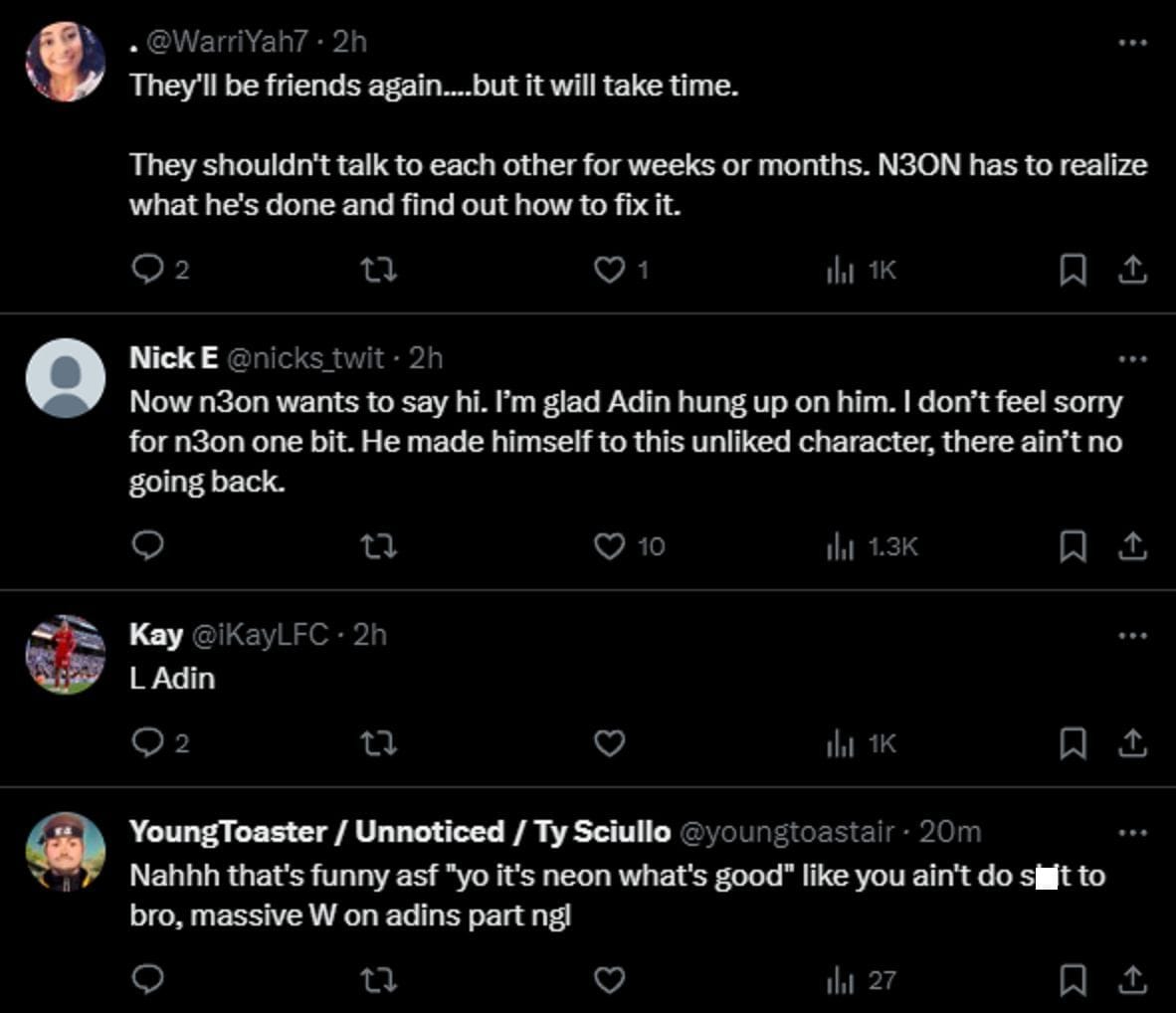Image resolution: width=1176 pixels, height=1013 pixels.
Task: Open more options on WarriYah7's tweet
Action: click(1132, 43)
